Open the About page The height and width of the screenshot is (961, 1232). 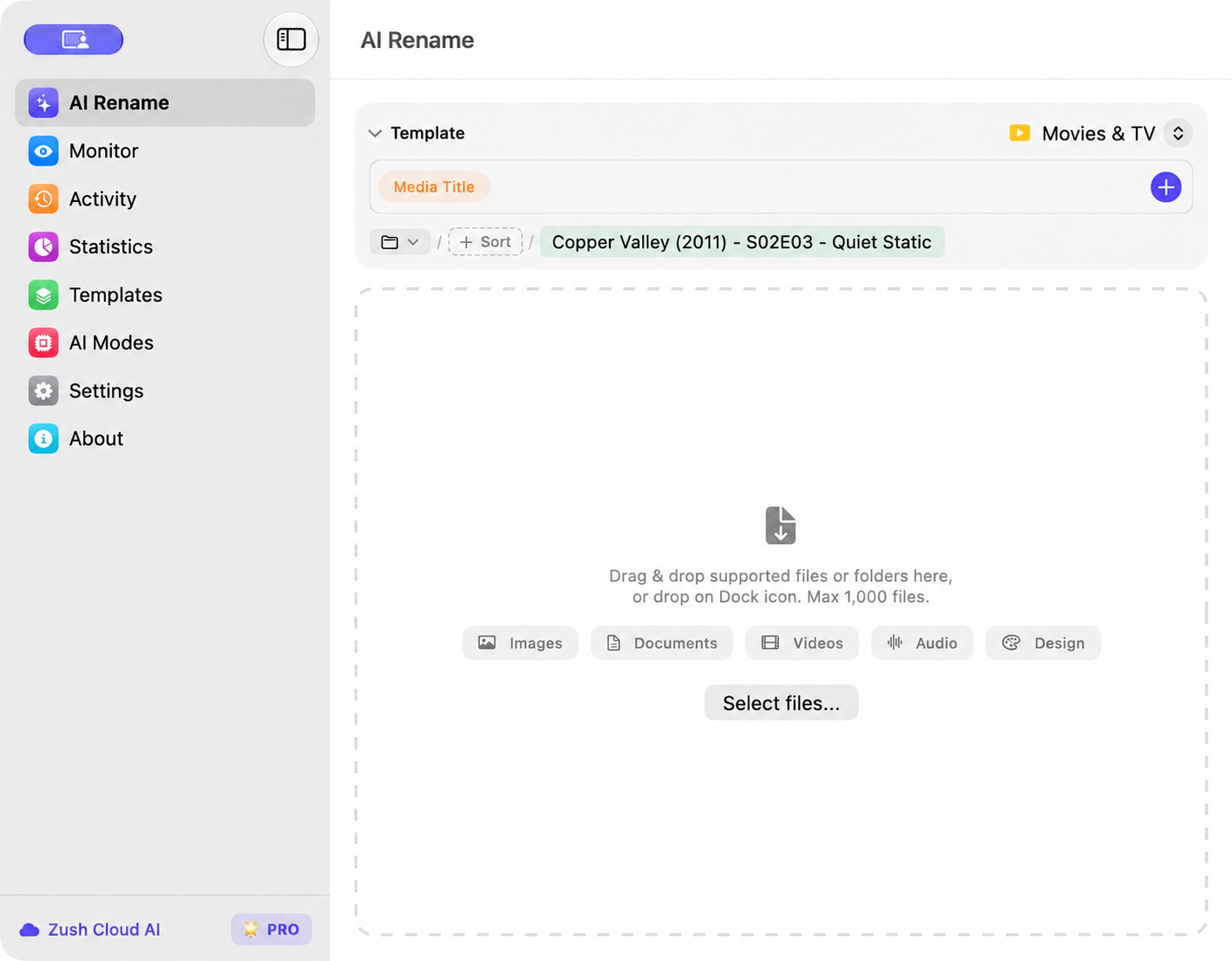click(x=165, y=439)
